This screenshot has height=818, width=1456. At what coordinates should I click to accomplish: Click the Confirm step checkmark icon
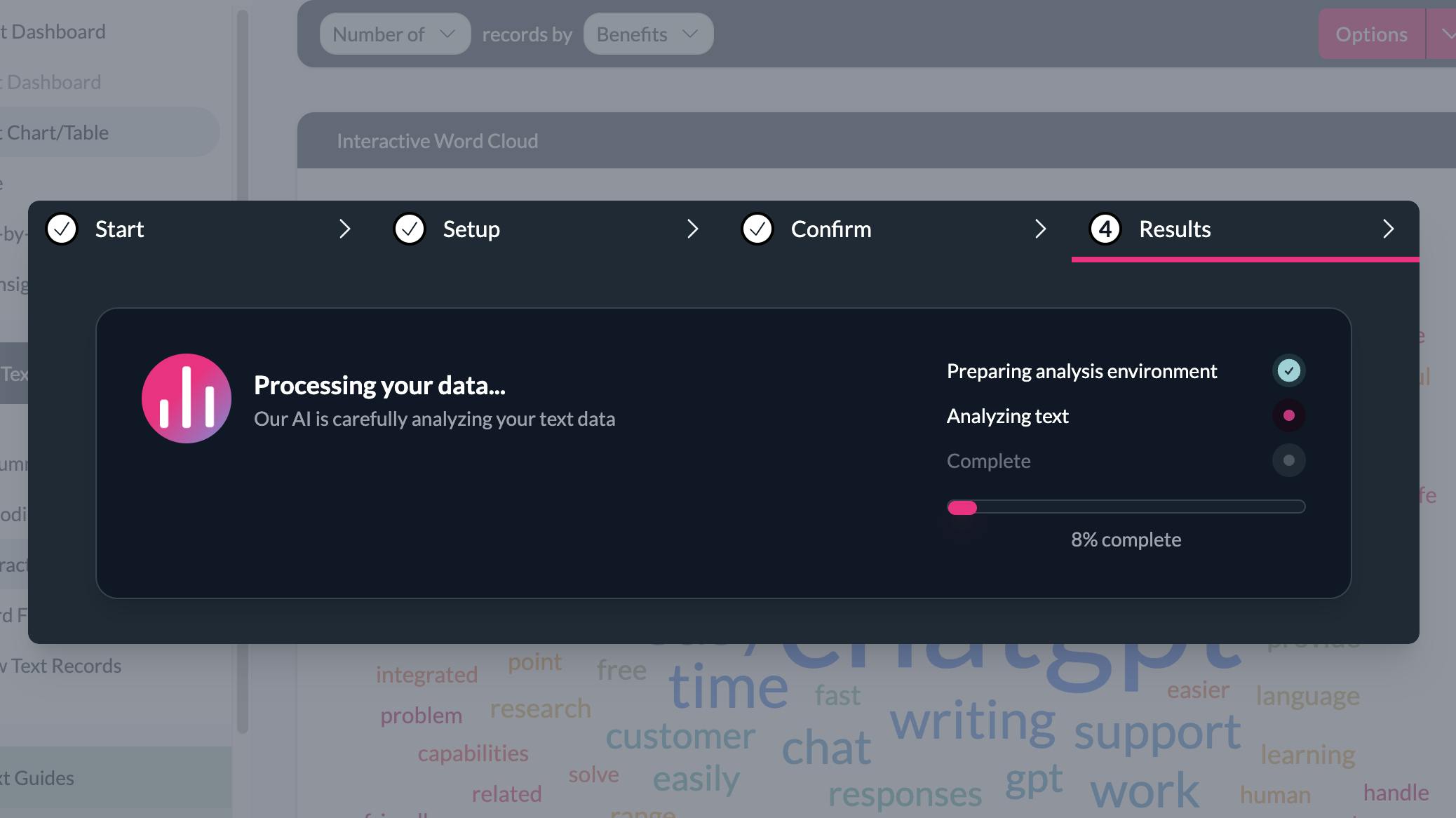(x=757, y=229)
